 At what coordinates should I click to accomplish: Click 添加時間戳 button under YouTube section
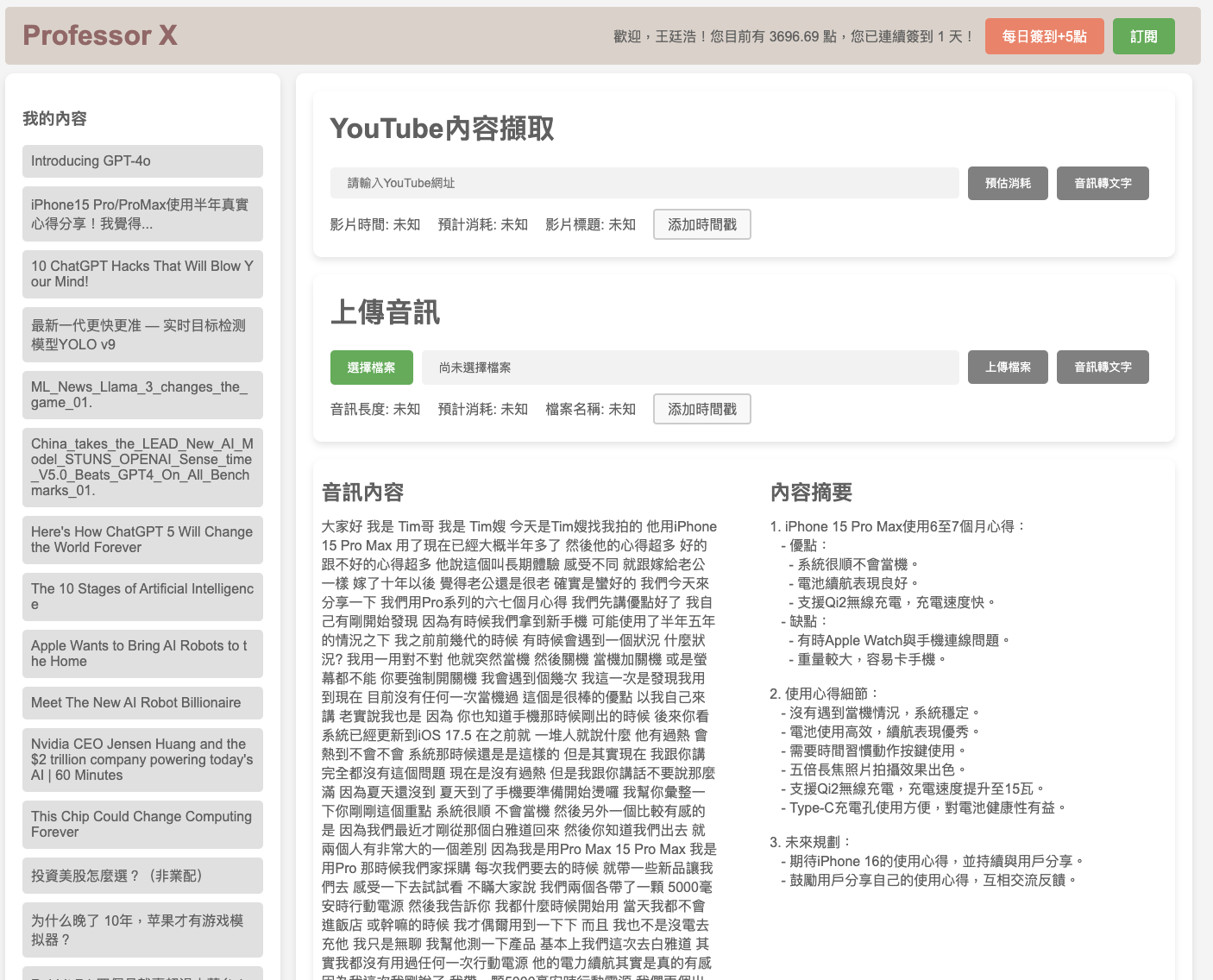(701, 224)
